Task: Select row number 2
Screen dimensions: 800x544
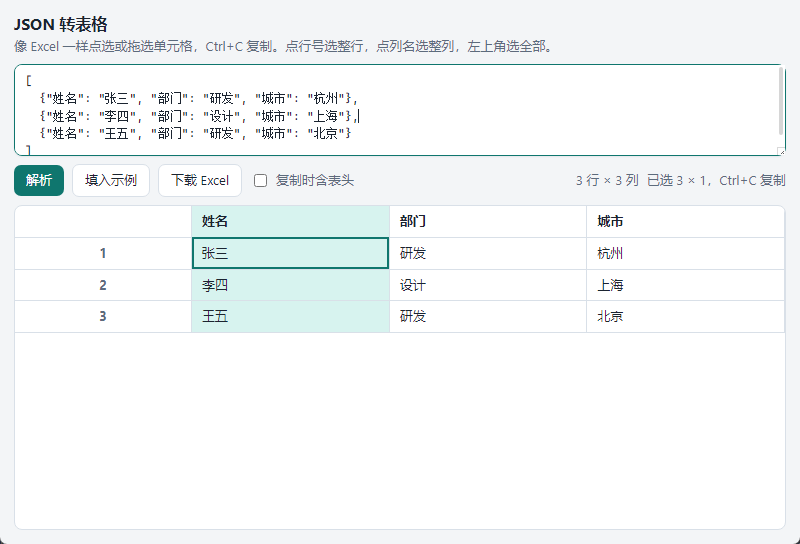Action: [x=103, y=285]
